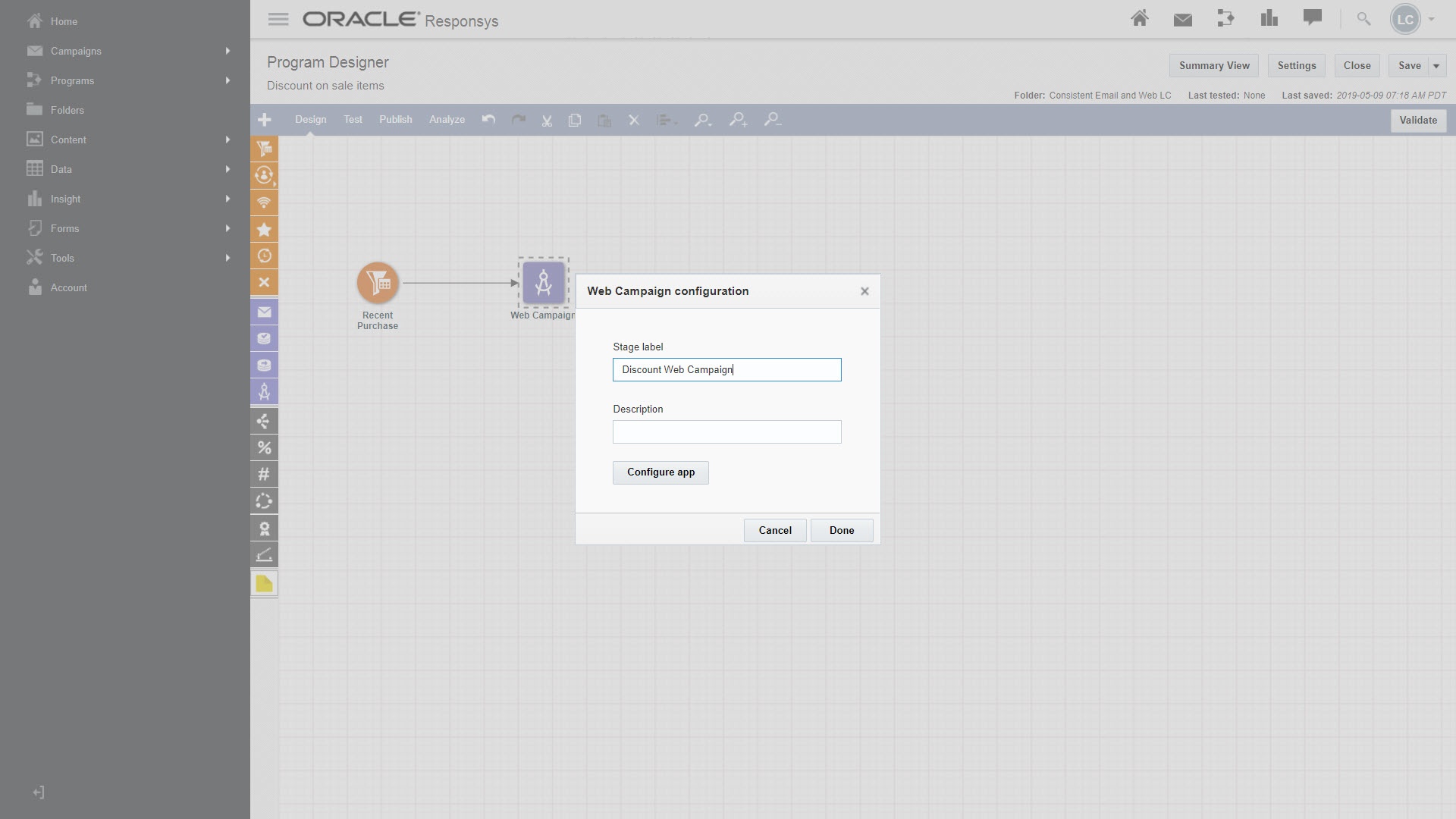Image resolution: width=1456 pixels, height=819 pixels.
Task: Click into the Description field
Action: tap(726, 432)
